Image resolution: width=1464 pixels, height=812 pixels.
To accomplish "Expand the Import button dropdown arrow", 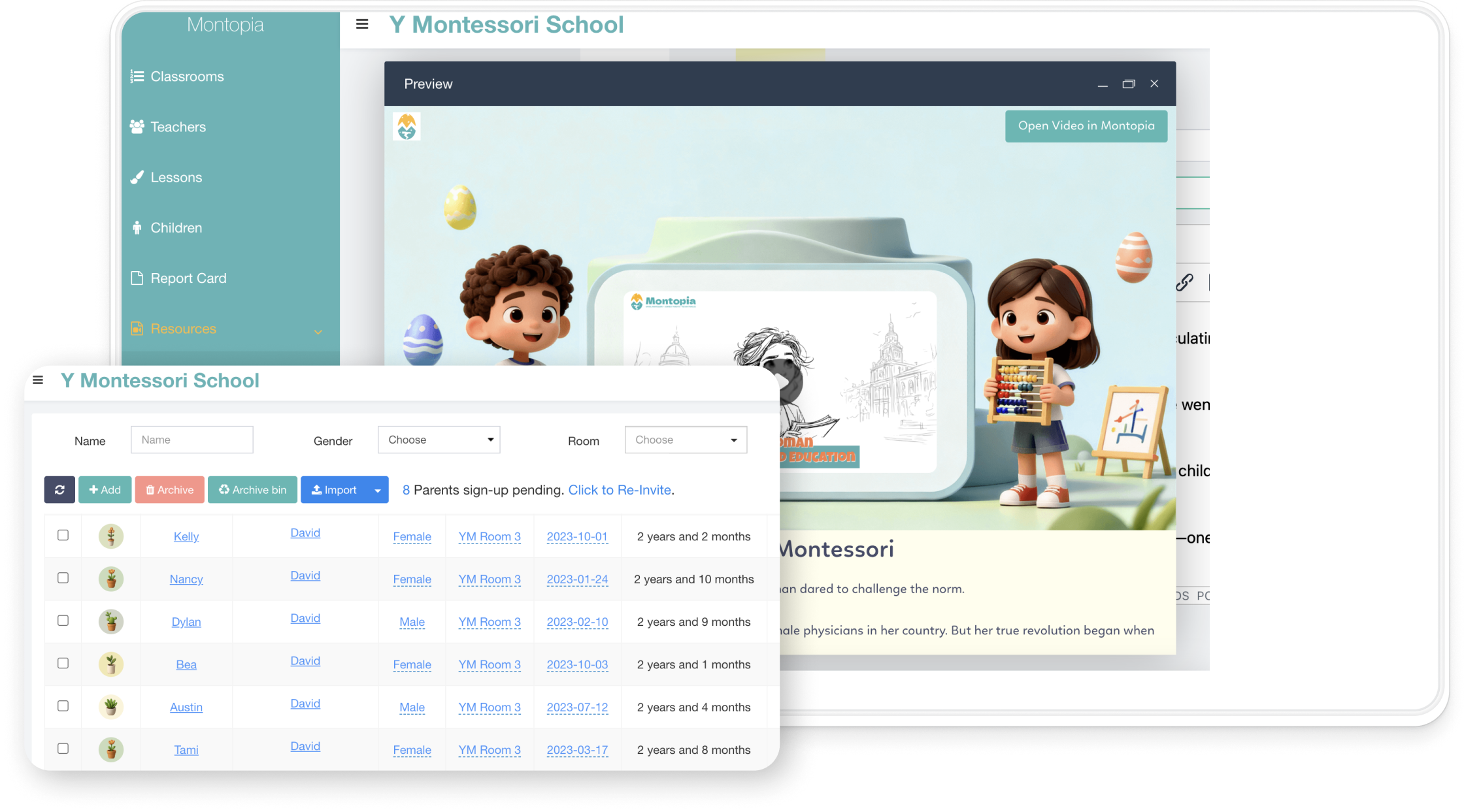I will pos(377,490).
